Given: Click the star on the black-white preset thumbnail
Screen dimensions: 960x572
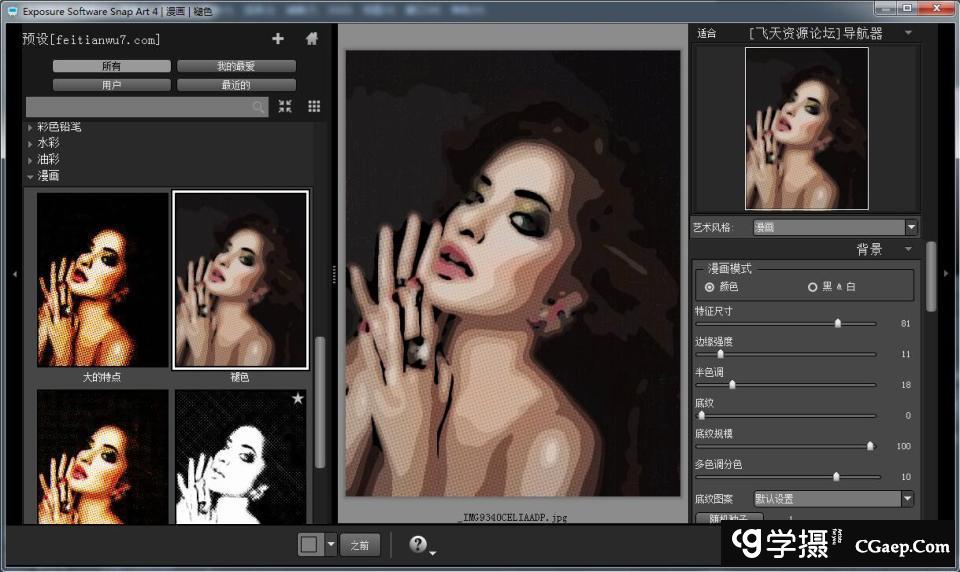Looking at the screenshot, I should coord(297,399).
